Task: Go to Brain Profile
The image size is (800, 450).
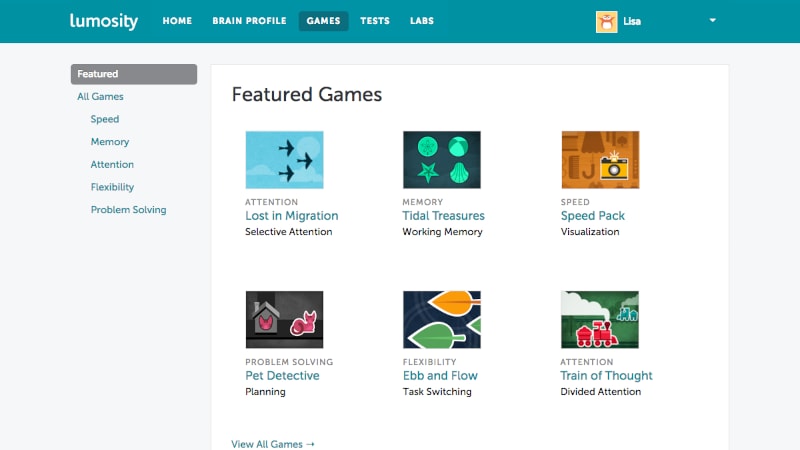Action: pos(249,21)
